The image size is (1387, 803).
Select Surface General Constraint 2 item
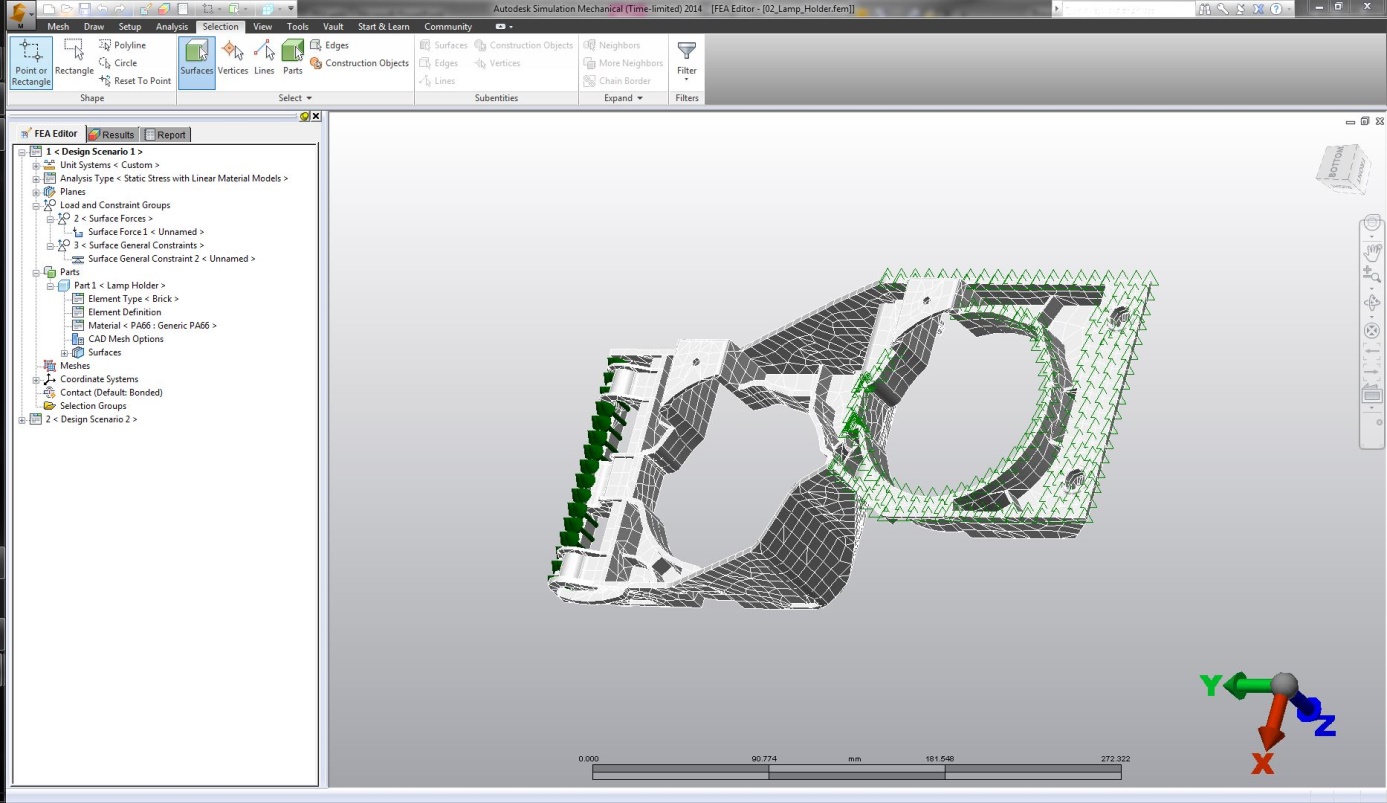[x=171, y=259]
